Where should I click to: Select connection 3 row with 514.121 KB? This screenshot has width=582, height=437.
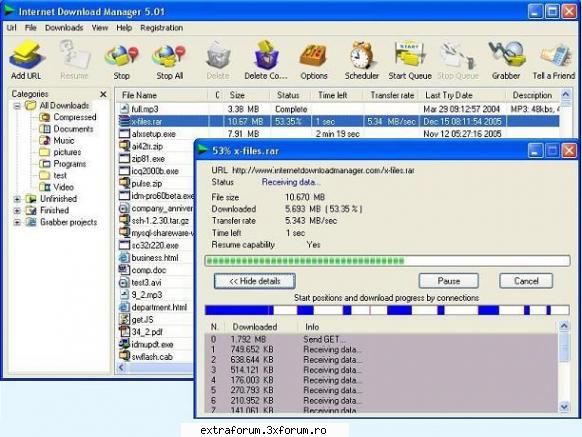tap(381, 370)
